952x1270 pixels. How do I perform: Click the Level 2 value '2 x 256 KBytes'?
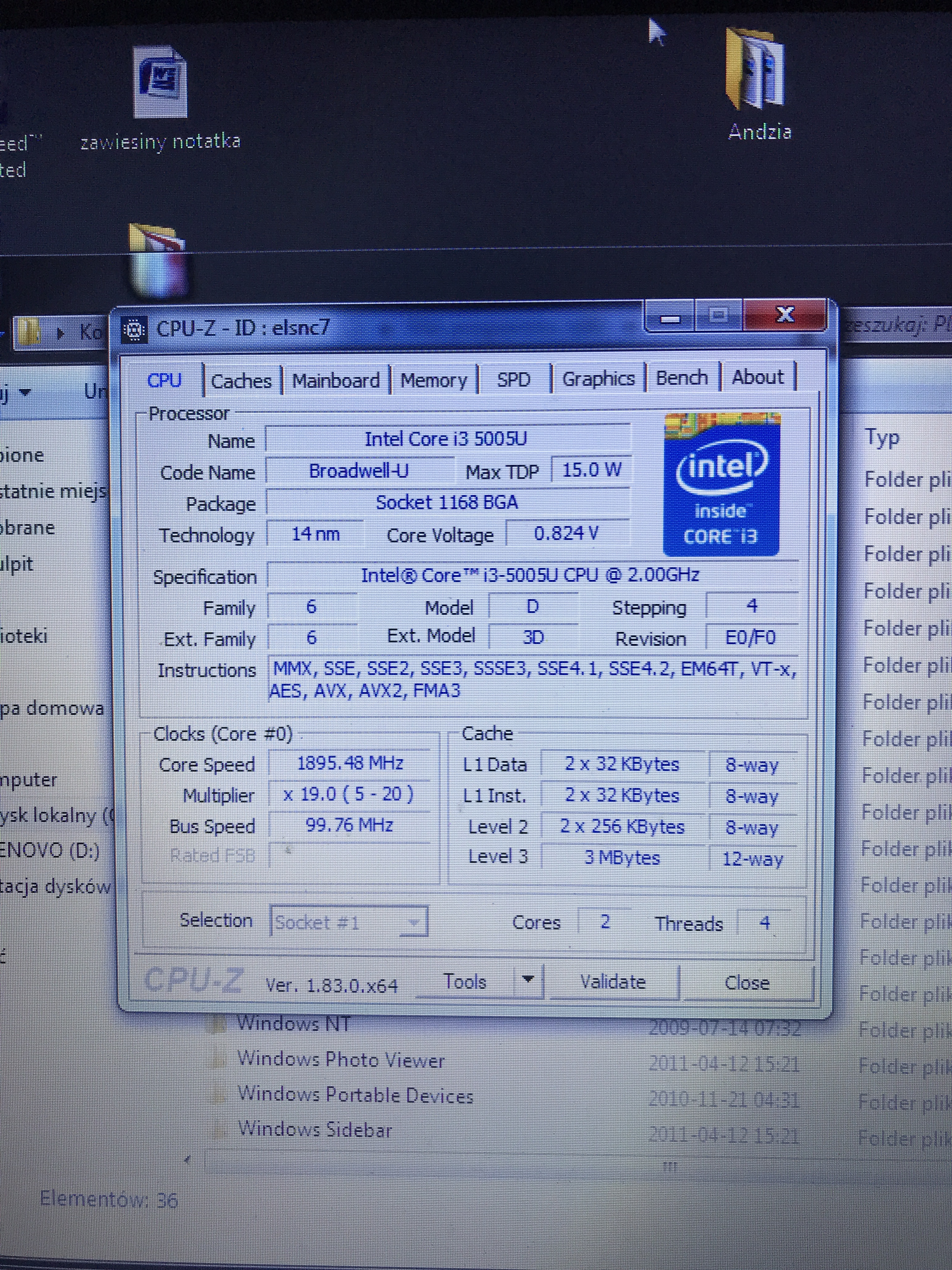[623, 827]
